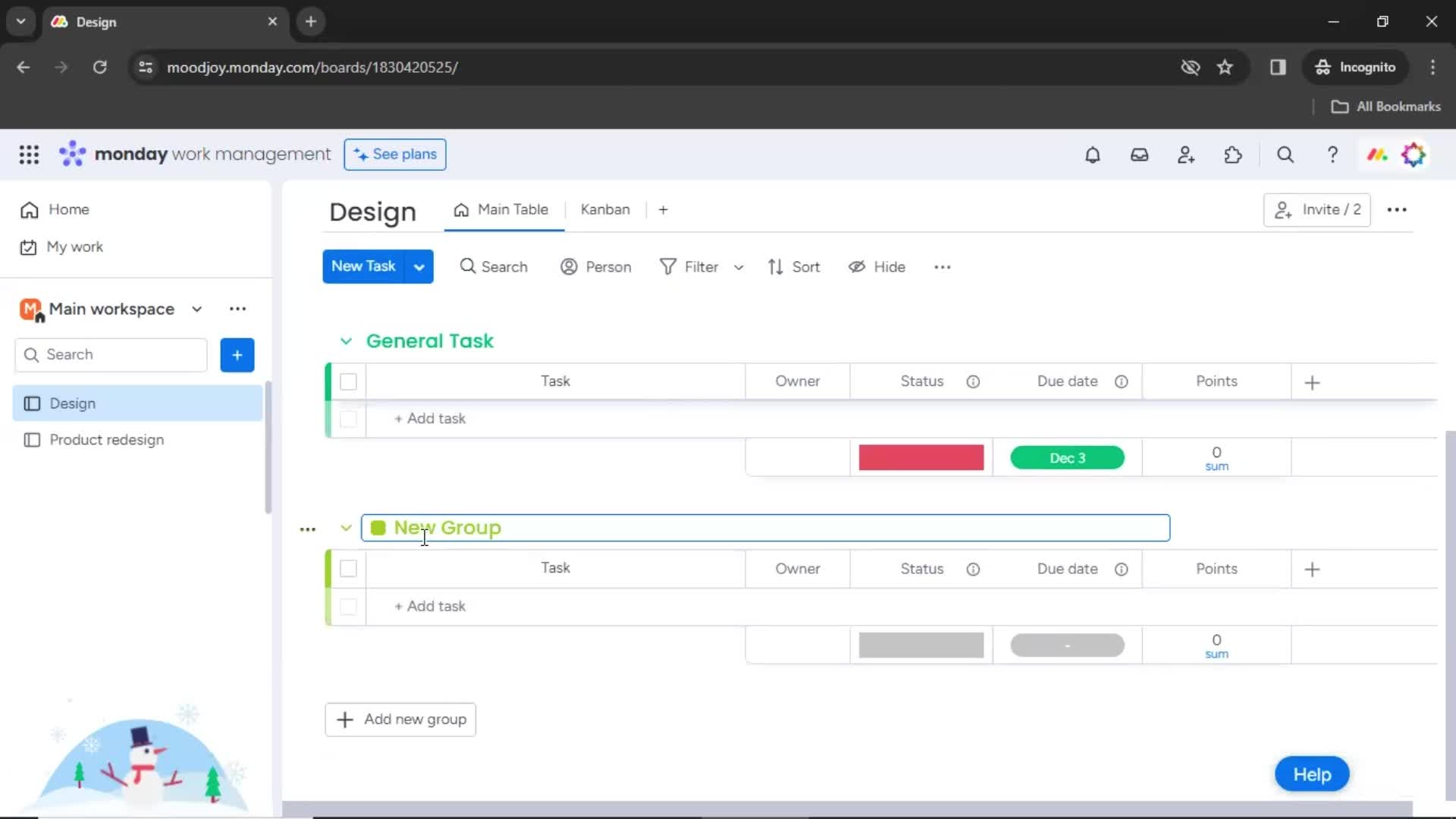Switch to Kanban view tab
This screenshot has width=1456, height=819.
[x=605, y=210]
